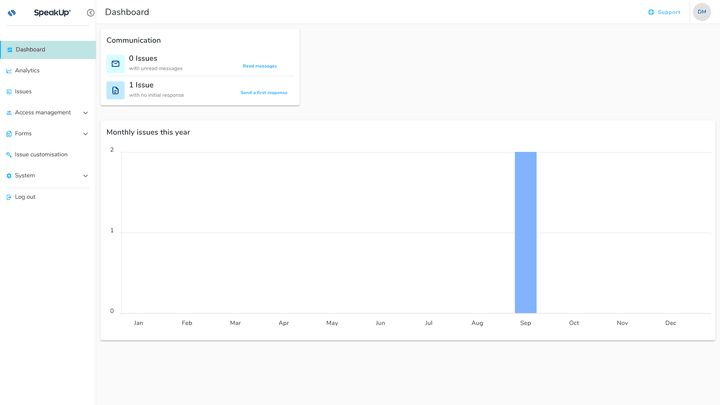Click the envelope unread messages icon
The height and width of the screenshot is (405, 720).
(x=116, y=64)
